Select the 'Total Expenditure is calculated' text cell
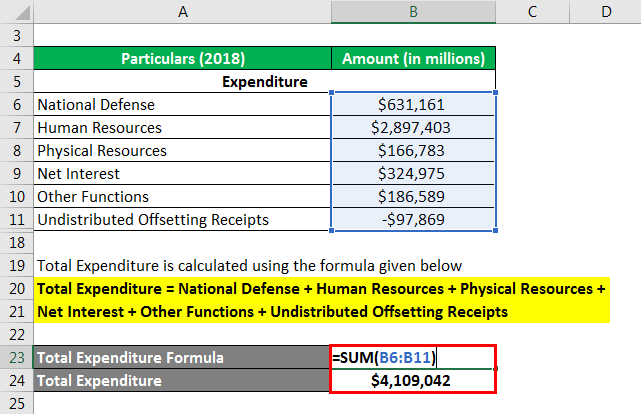 (x=249, y=266)
